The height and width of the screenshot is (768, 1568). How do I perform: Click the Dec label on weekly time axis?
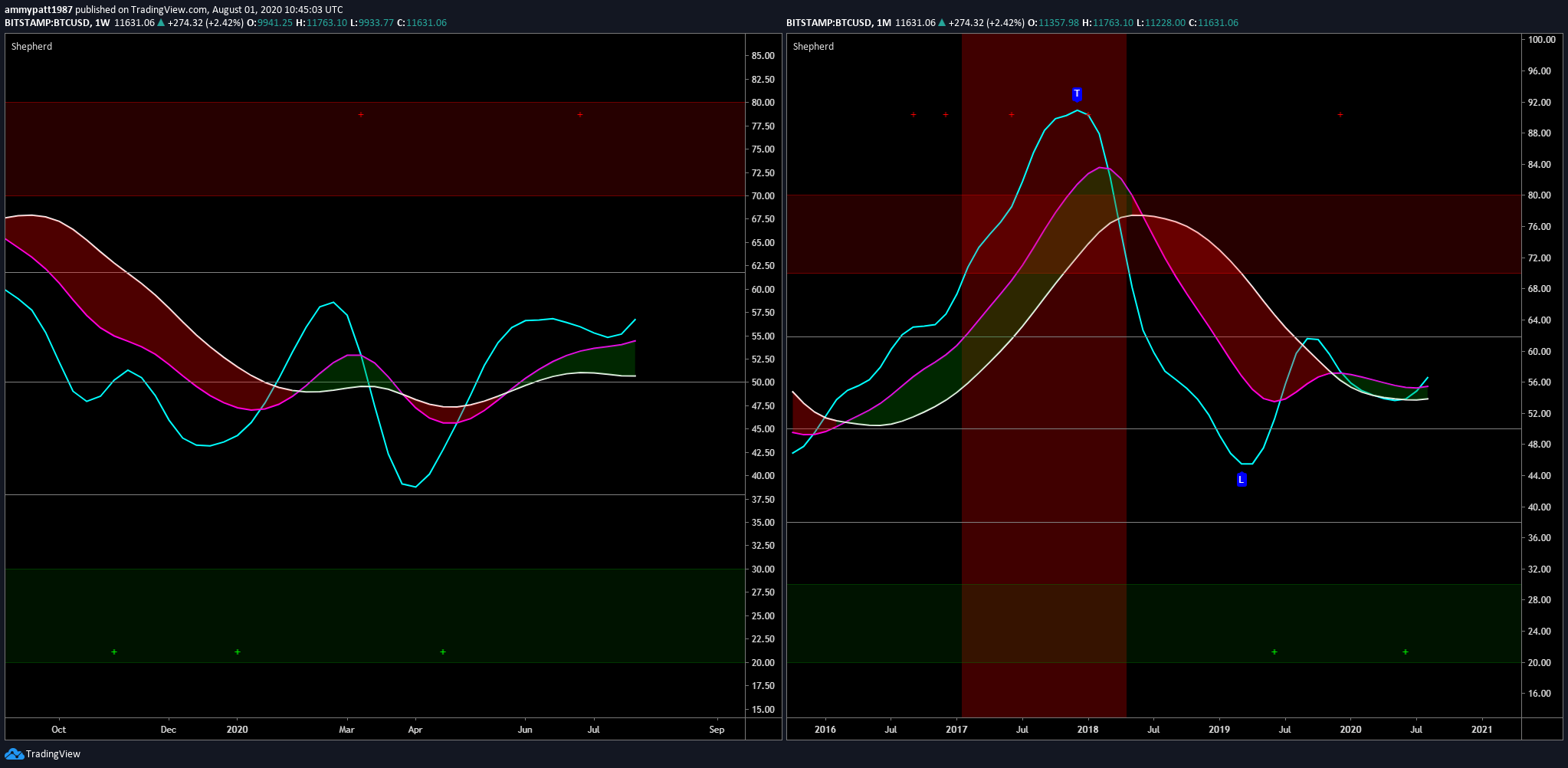click(x=169, y=730)
